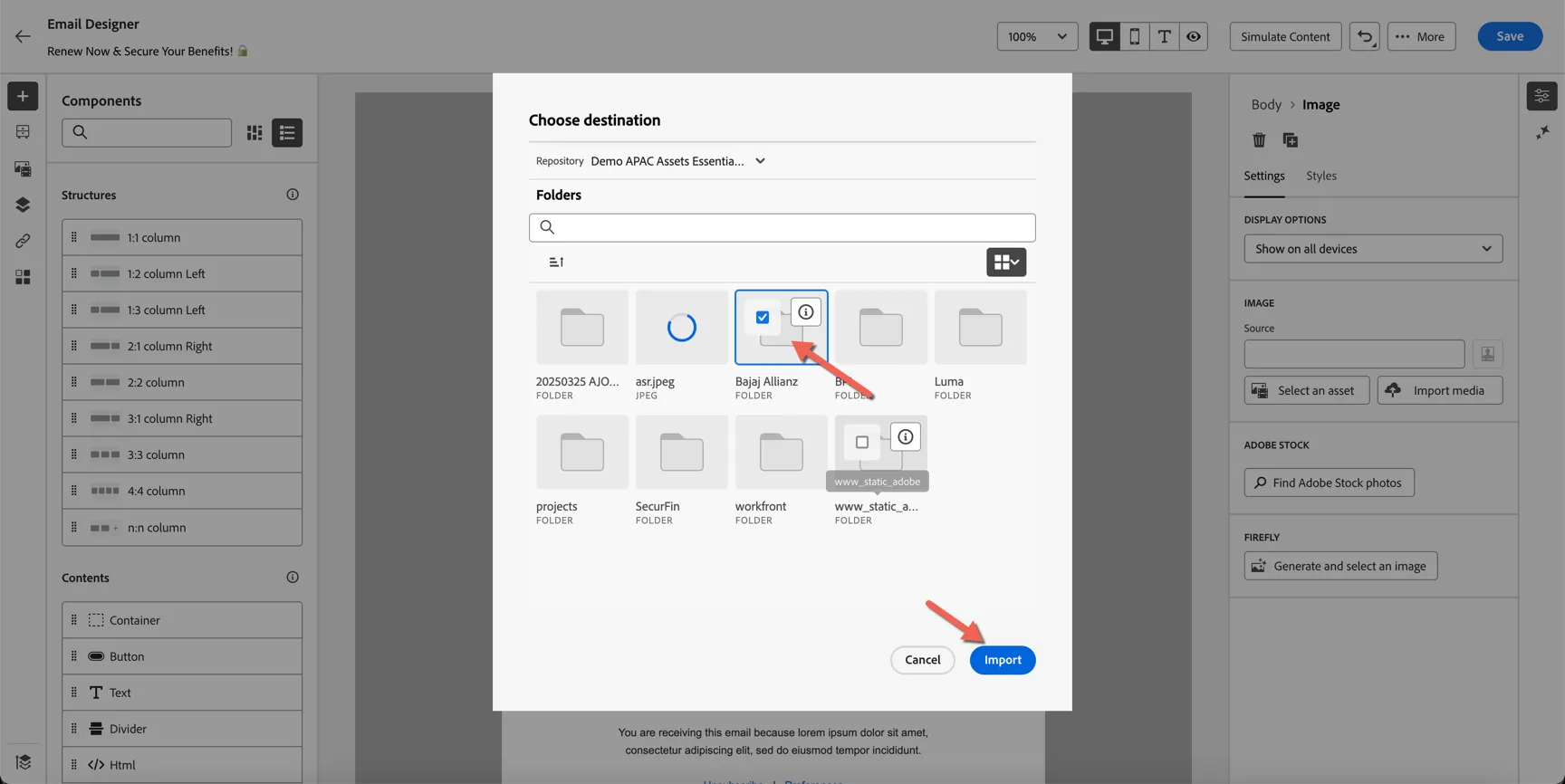
Task: Click the back arrow in Email Designer
Action: pyautogui.click(x=23, y=36)
